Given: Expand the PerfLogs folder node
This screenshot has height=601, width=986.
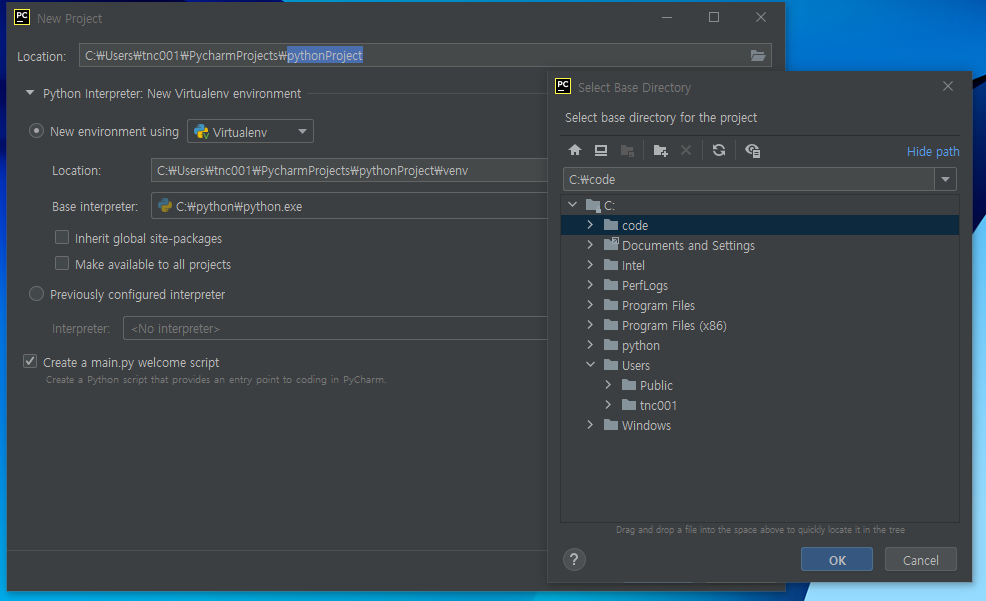Looking at the screenshot, I should pyautogui.click(x=590, y=285).
